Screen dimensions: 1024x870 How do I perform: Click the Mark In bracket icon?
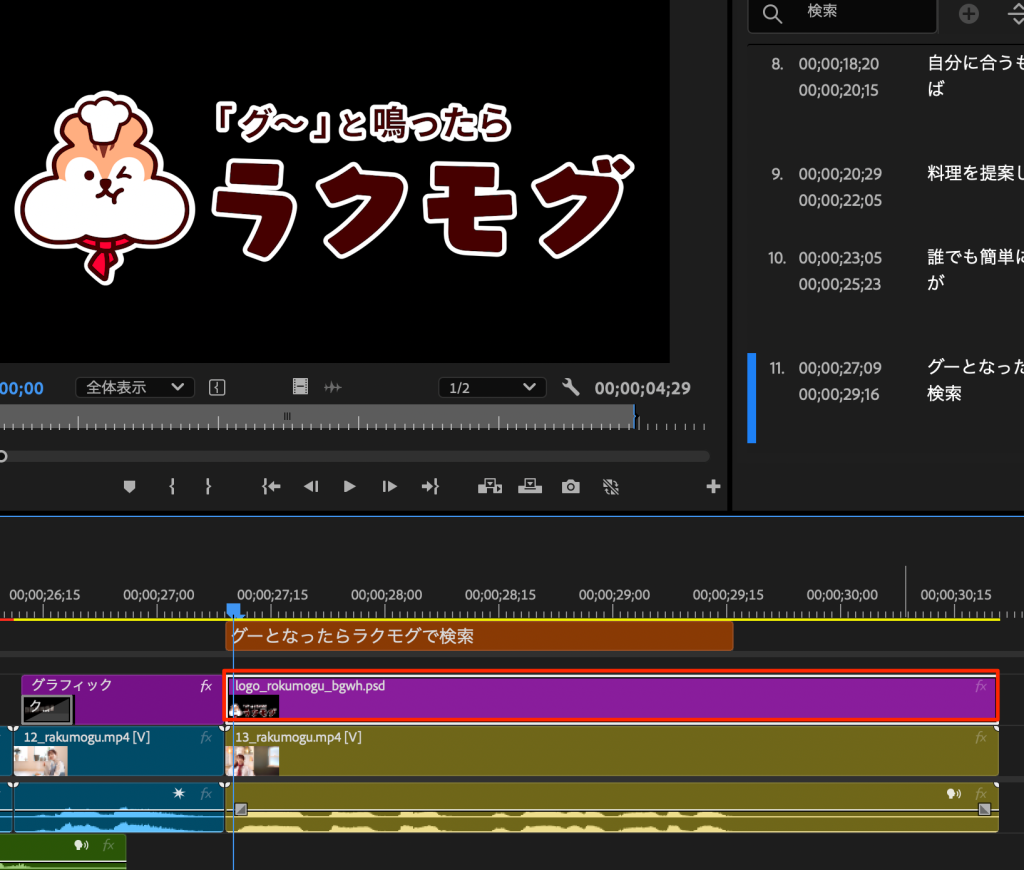pyautogui.click(x=173, y=487)
